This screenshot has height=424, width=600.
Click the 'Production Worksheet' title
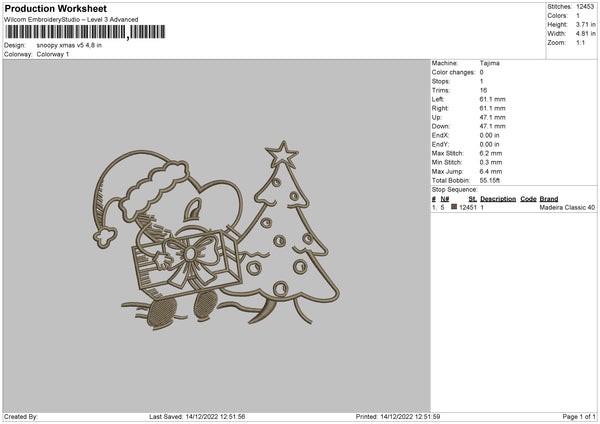click(x=55, y=8)
